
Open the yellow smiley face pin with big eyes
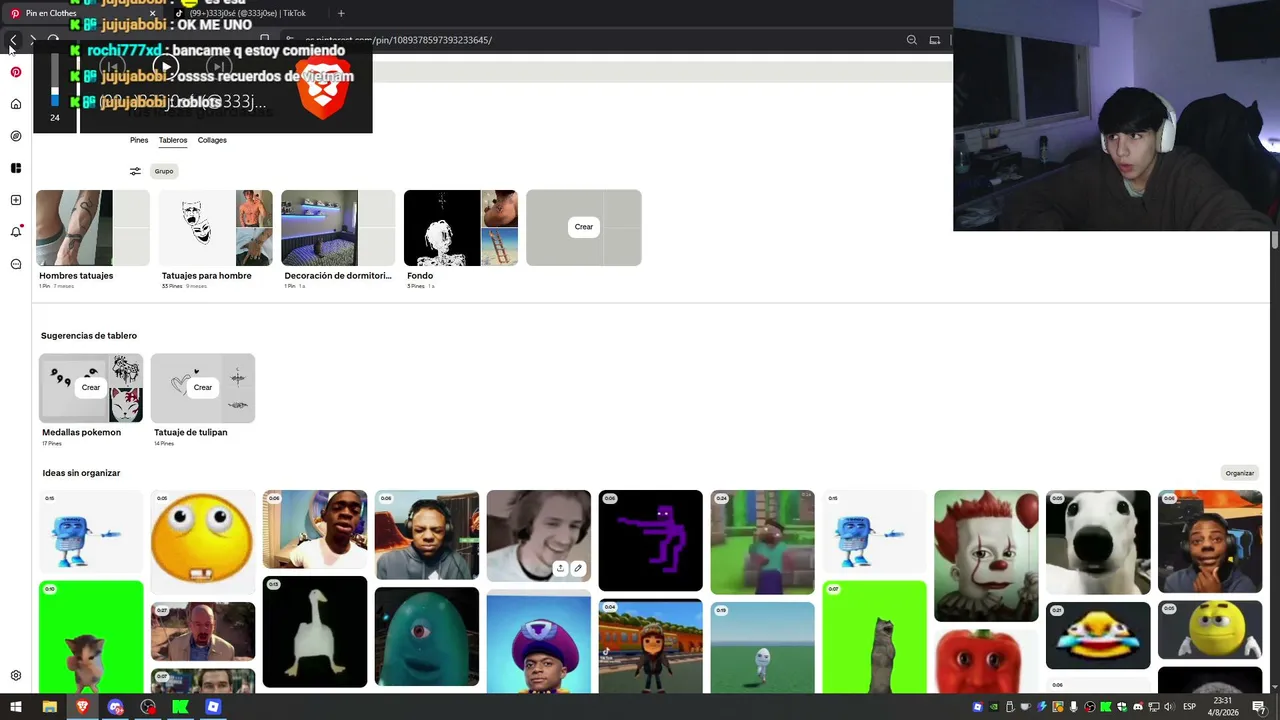click(203, 542)
